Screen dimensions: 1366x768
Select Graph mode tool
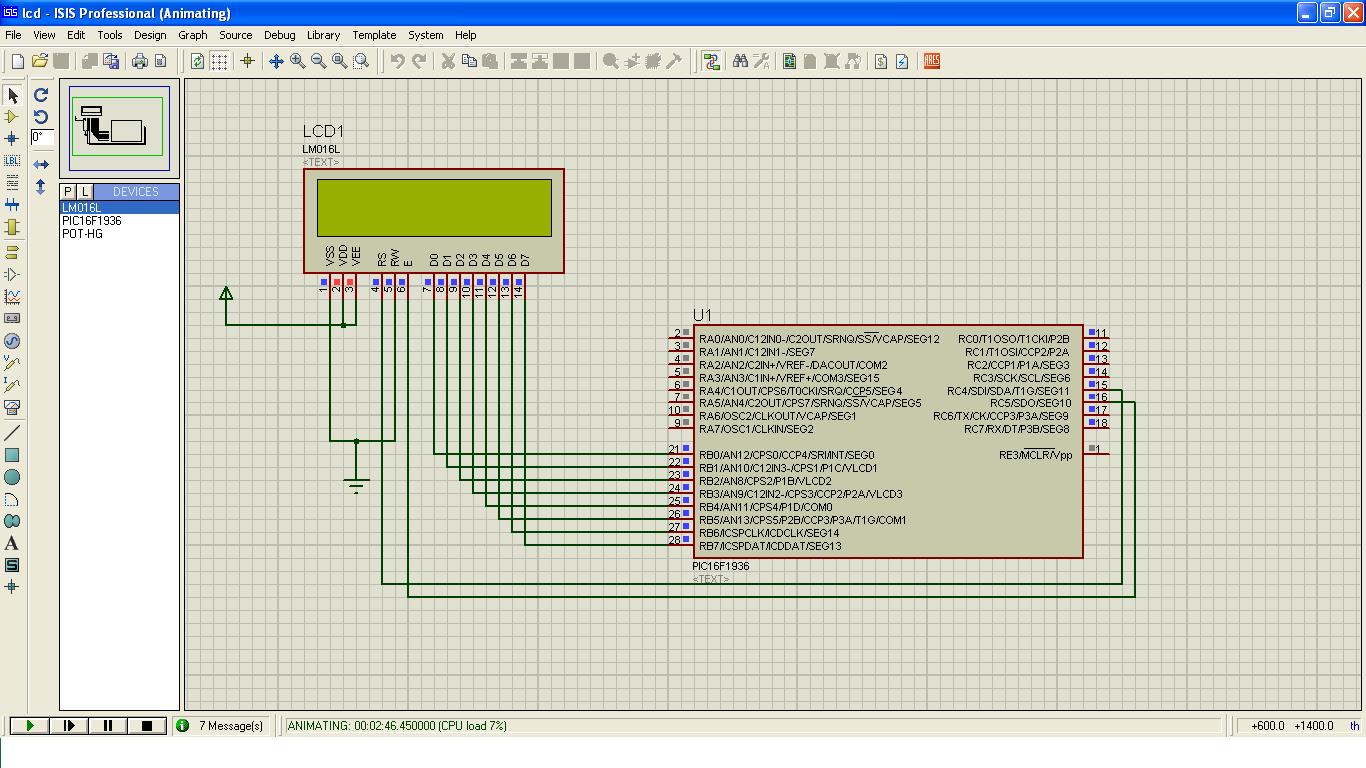(x=12, y=296)
